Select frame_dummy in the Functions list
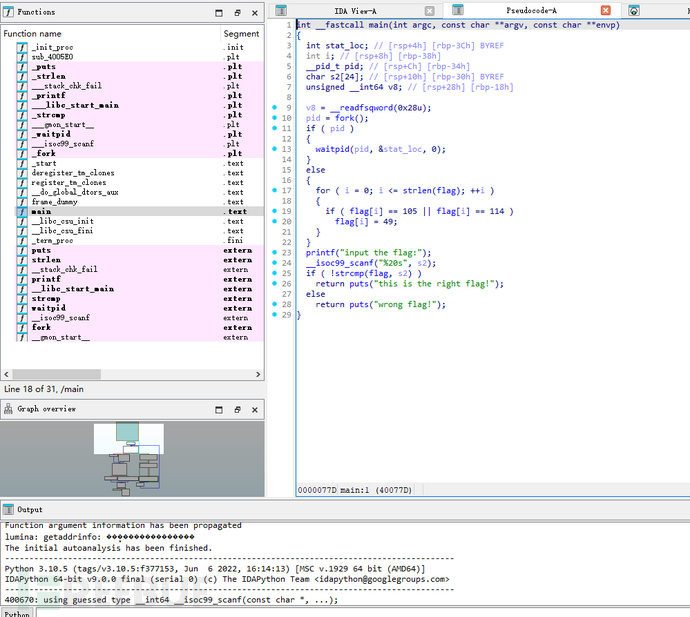690x617 pixels. pos(53,202)
